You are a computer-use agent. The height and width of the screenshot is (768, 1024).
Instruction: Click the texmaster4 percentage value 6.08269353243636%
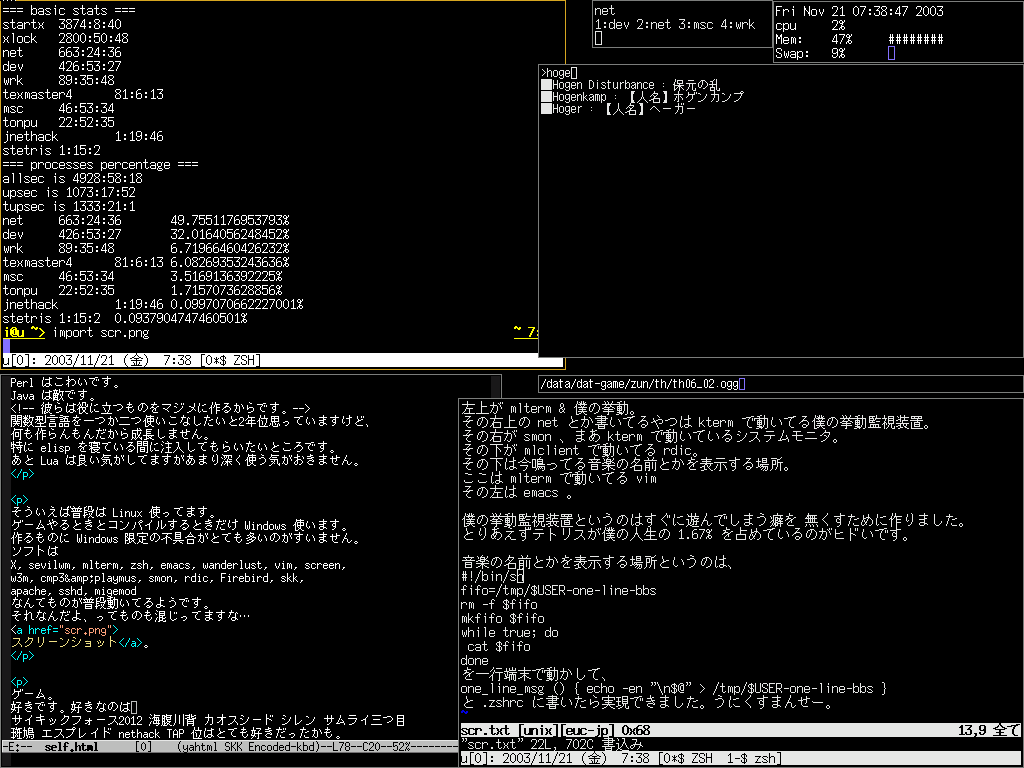230,263
